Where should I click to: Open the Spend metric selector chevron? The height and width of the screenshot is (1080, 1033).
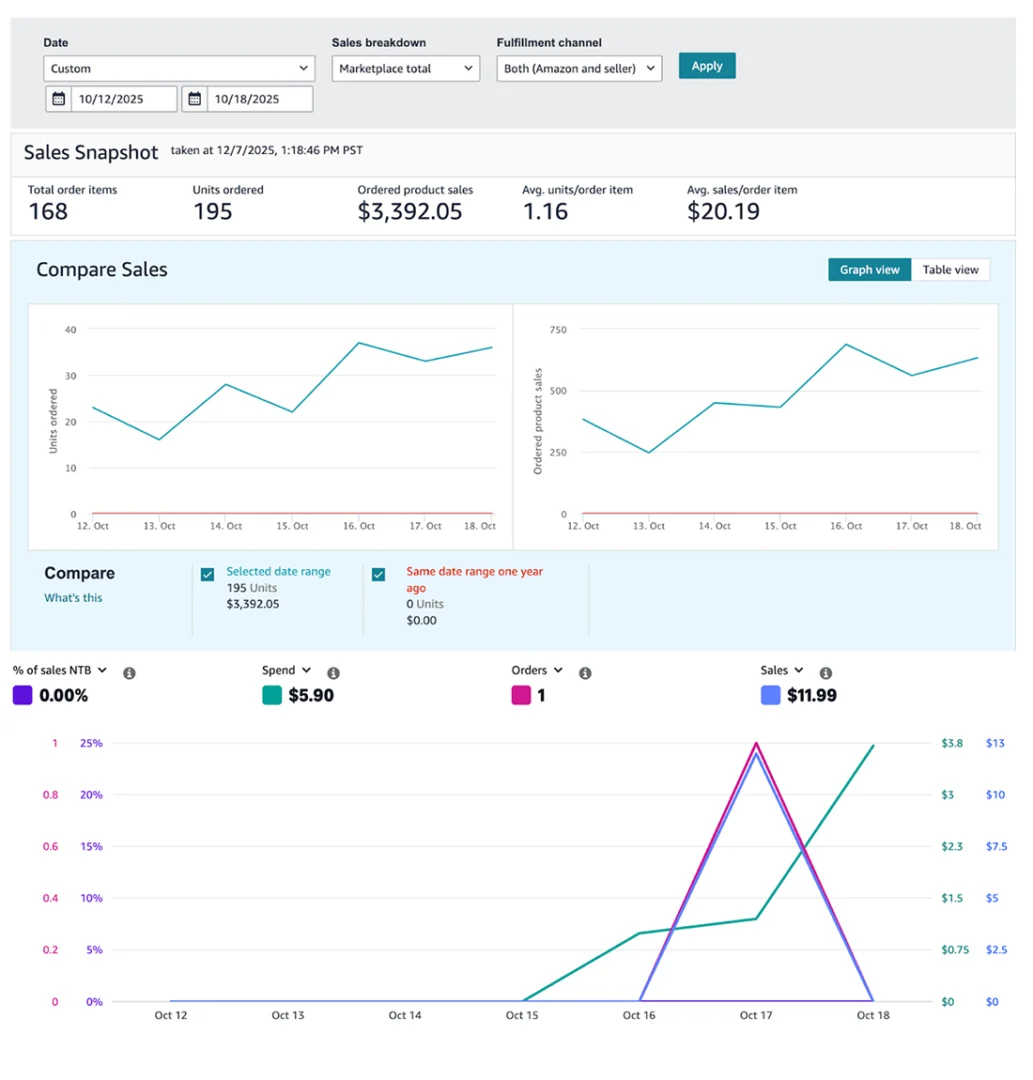[x=306, y=671]
